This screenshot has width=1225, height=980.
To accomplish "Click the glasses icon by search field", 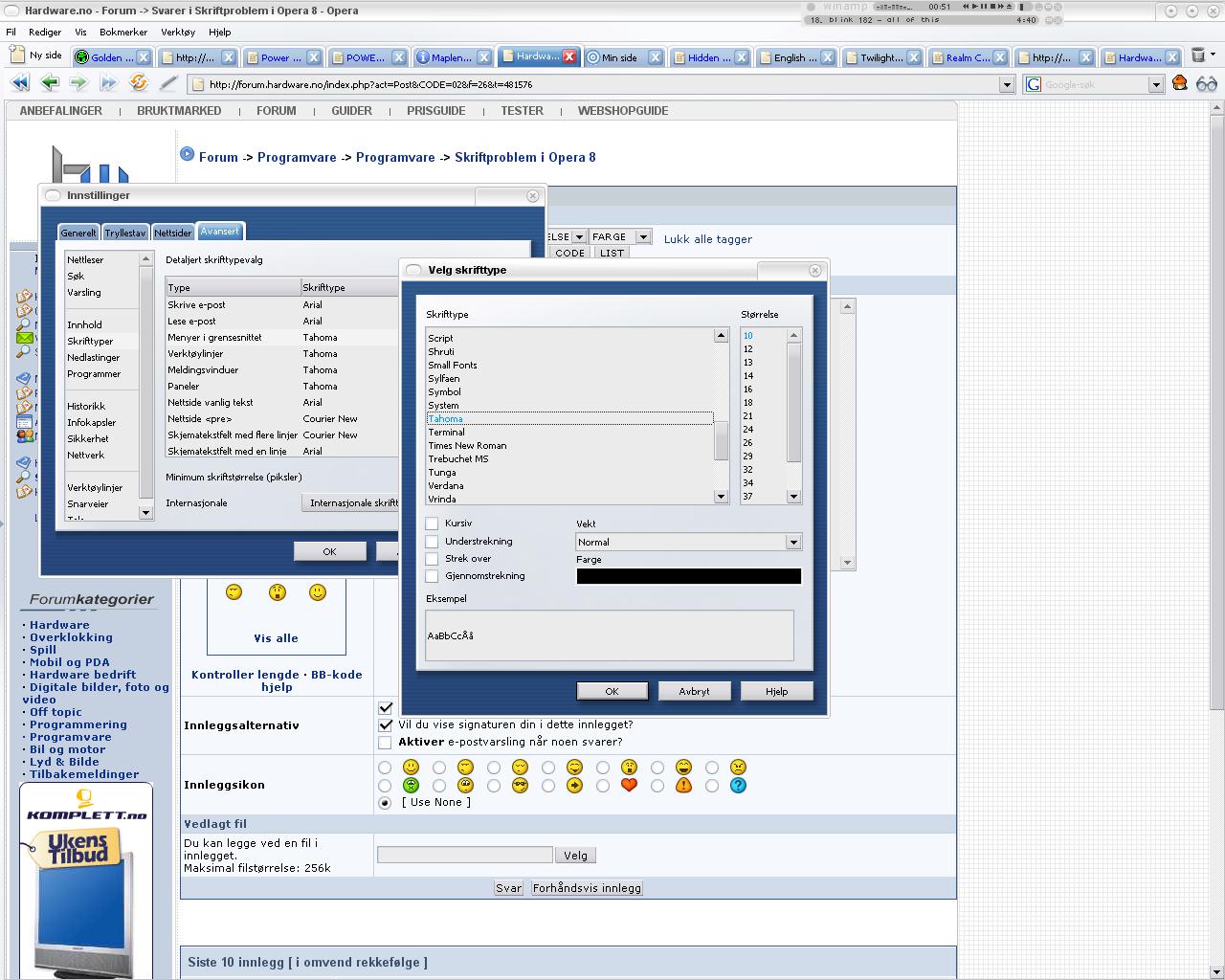I will [1207, 83].
